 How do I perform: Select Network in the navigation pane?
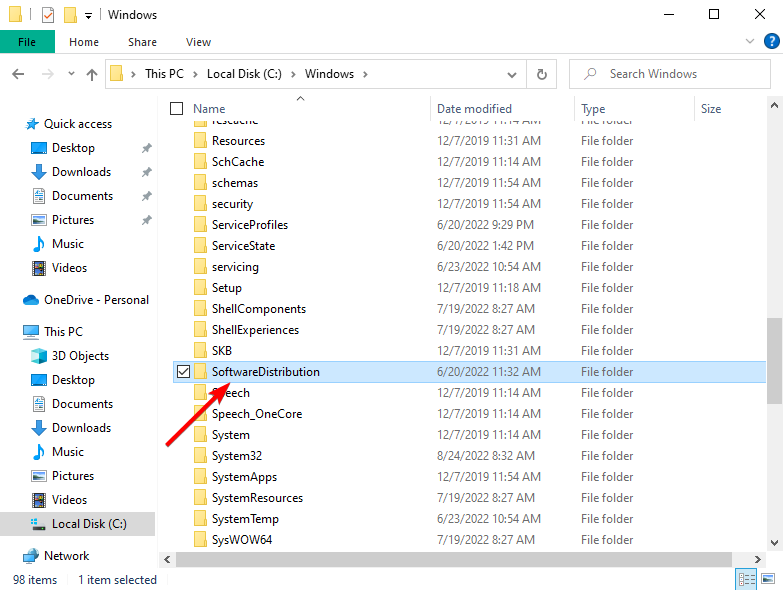[66, 556]
